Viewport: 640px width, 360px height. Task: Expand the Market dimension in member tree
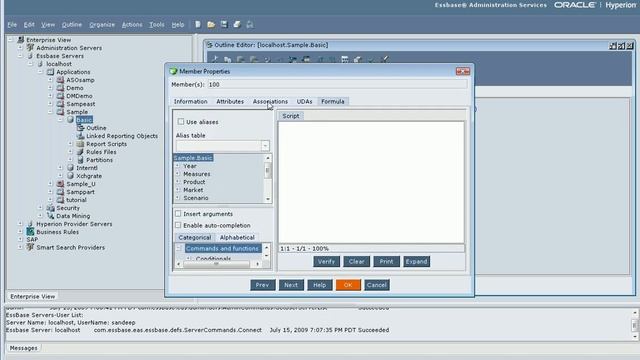pyautogui.click(x=178, y=190)
